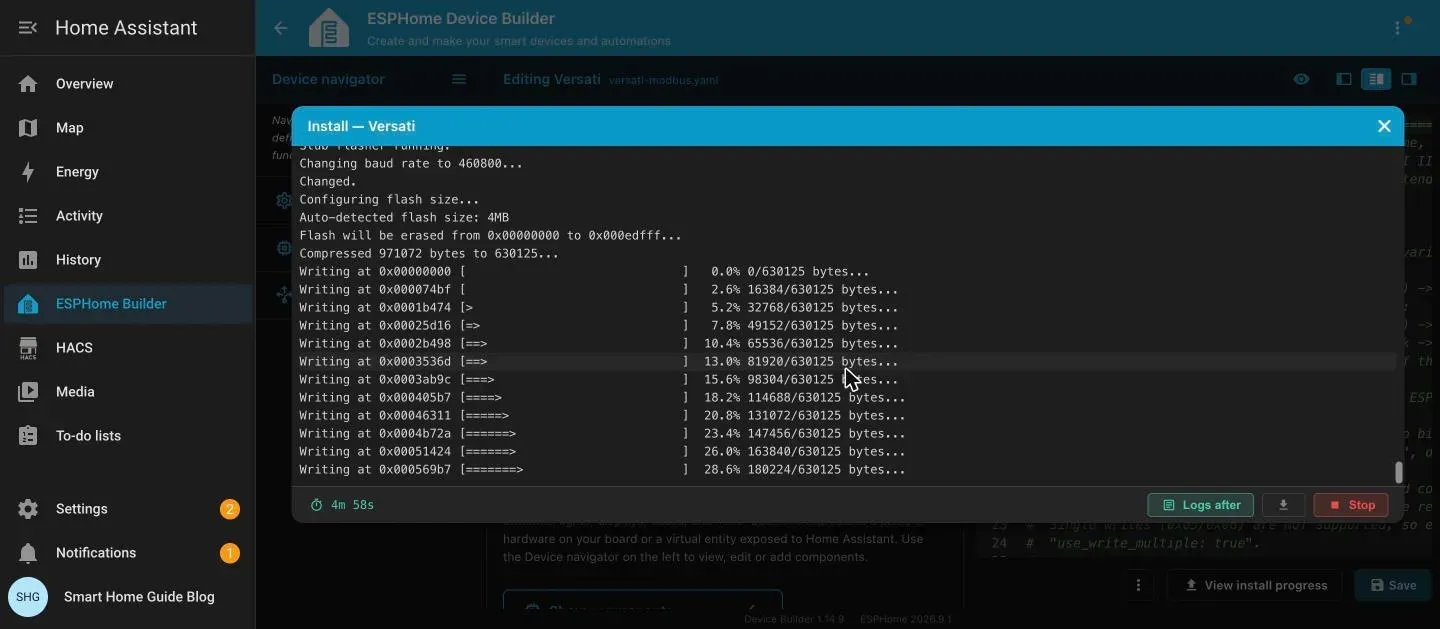Screen dimensions: 1440x629
Task: Open the three-dot menu beside View install progress
Action: point(1138,585)
